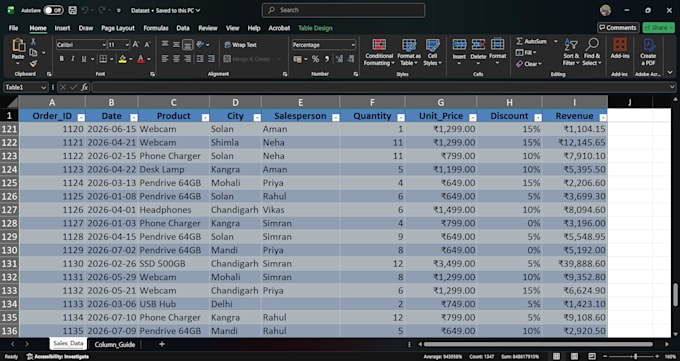Click the Comments button
Screen dimensions: 680x361
(x=618, y=28)
